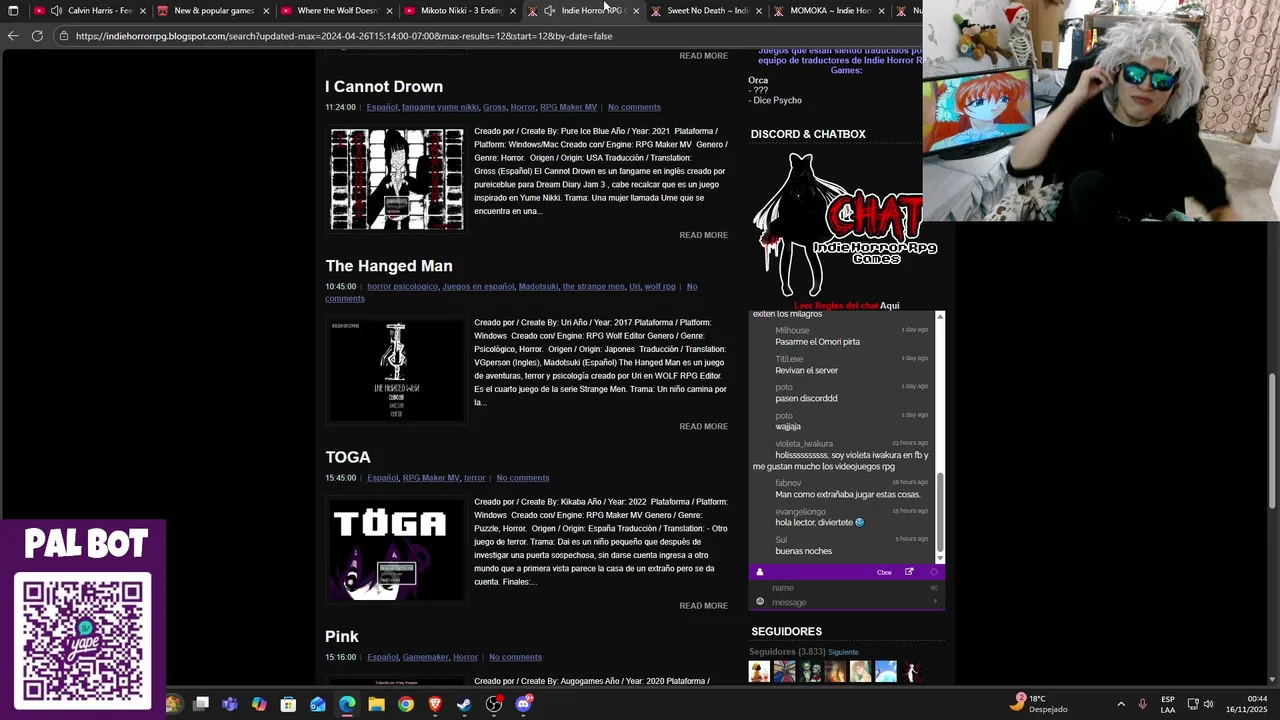This screenshot has width=1280, height=720.
Task: Open The Hanged Man post title
Action: click(x=389, y=266)
